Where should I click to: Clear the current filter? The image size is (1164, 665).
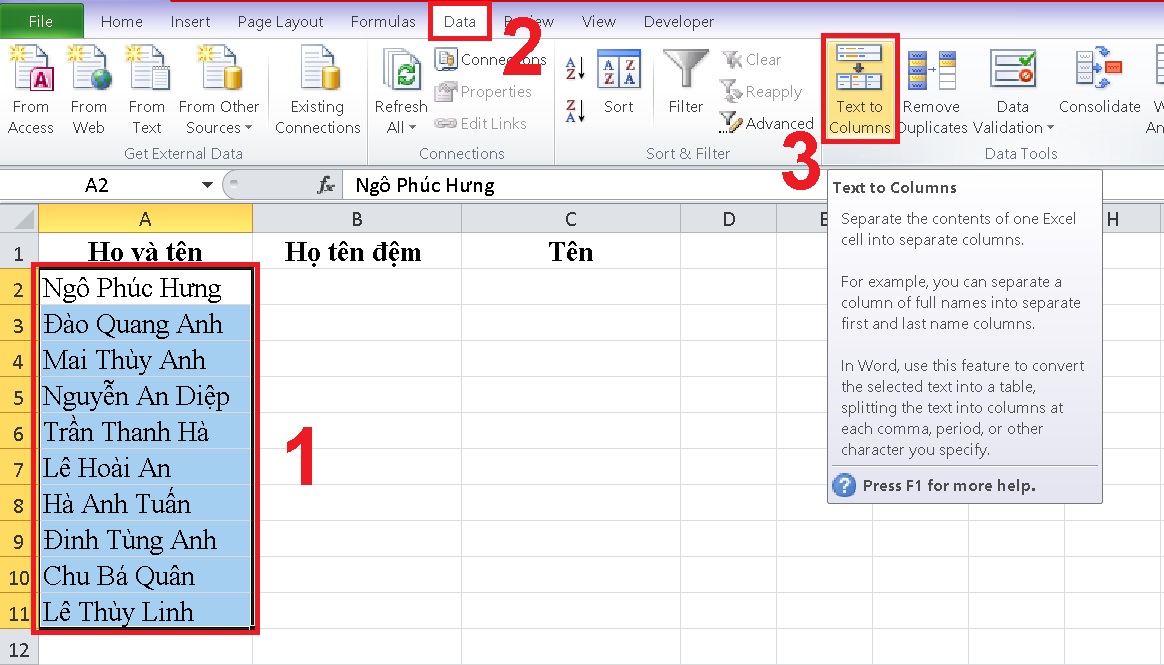click(x=751, y=59)
